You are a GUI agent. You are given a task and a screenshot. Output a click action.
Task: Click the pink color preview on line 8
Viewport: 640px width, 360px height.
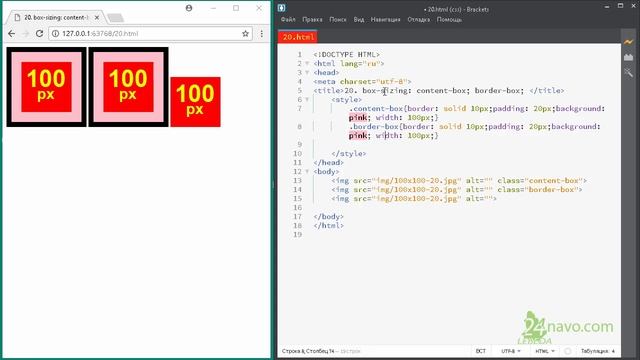pos(358,136)
